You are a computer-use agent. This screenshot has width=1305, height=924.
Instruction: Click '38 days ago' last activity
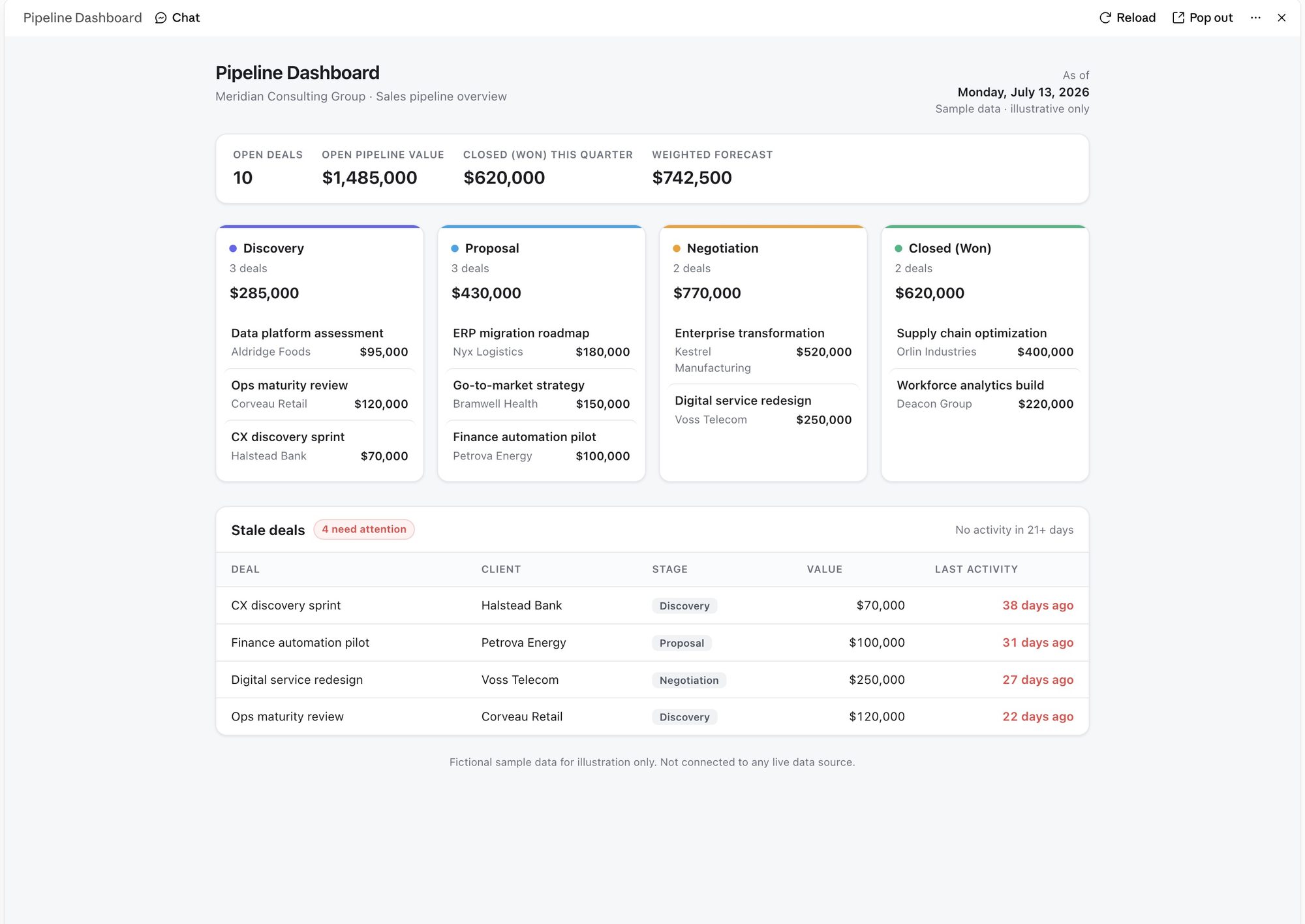[x=1037, y=606]
